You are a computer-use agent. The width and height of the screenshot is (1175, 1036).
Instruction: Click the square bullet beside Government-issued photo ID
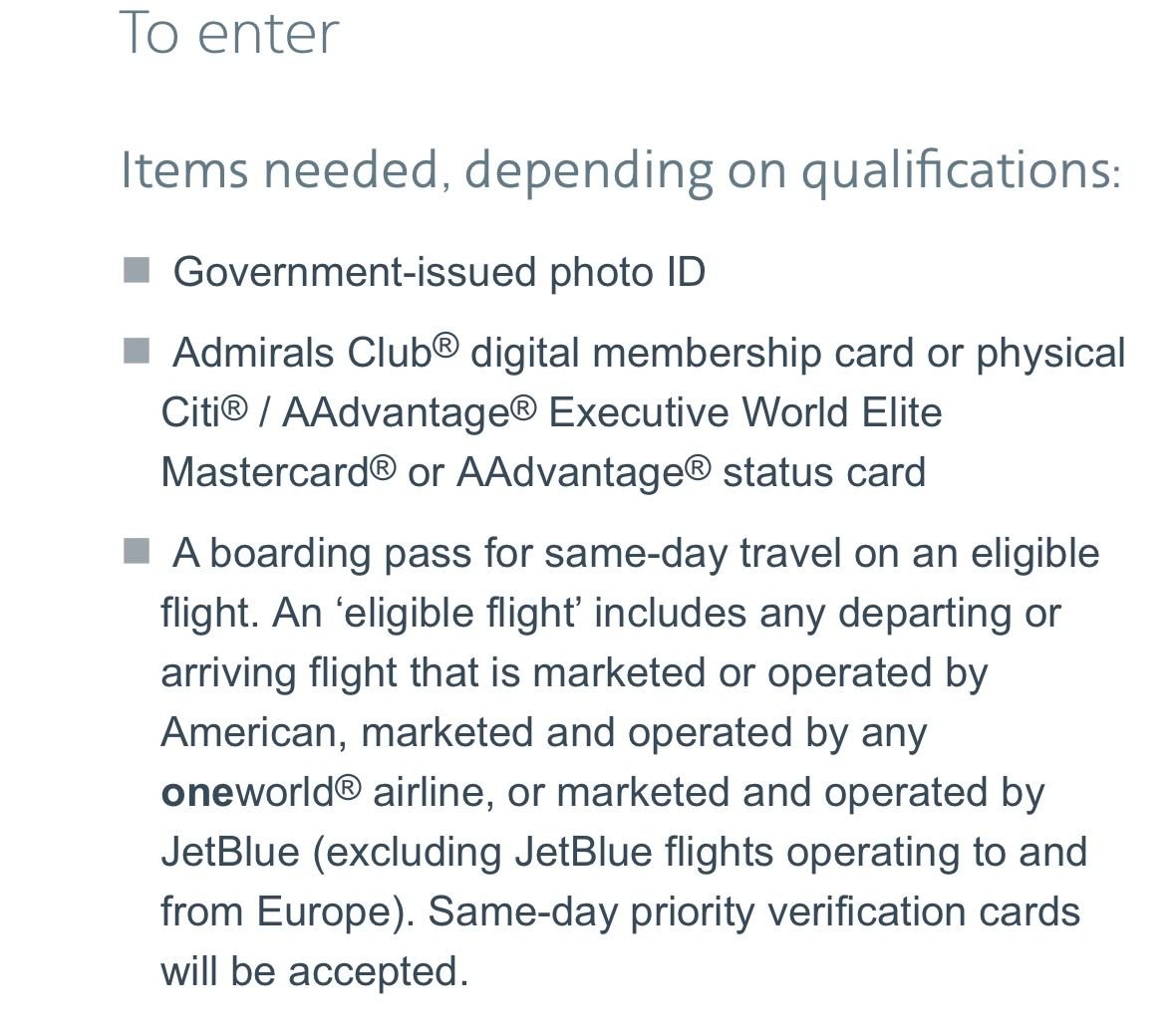tap(136, 270)
